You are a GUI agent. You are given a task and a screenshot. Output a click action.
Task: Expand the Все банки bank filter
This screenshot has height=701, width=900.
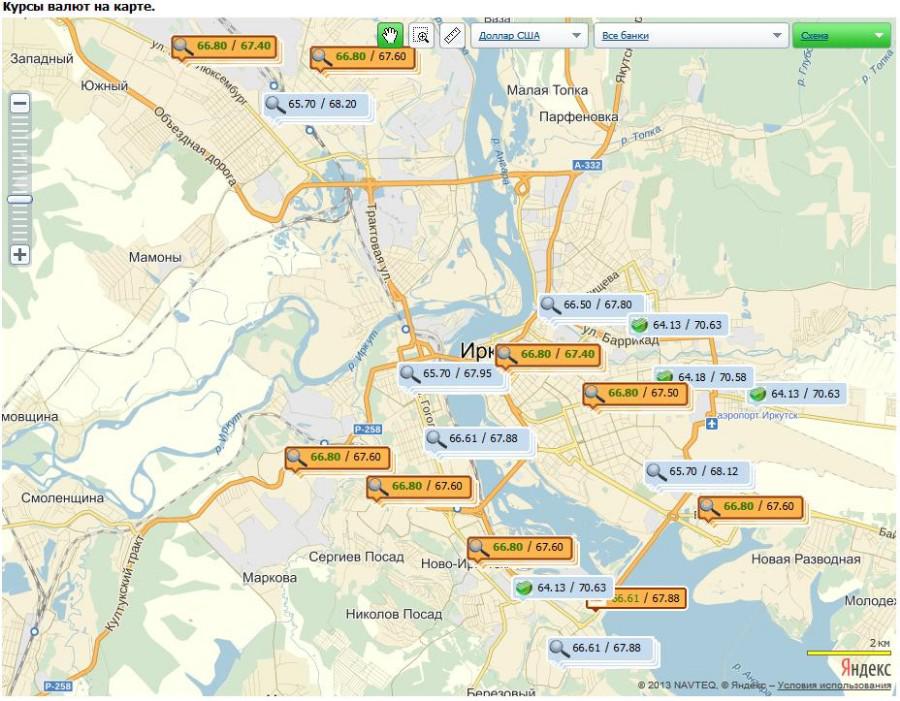[777, 36]
